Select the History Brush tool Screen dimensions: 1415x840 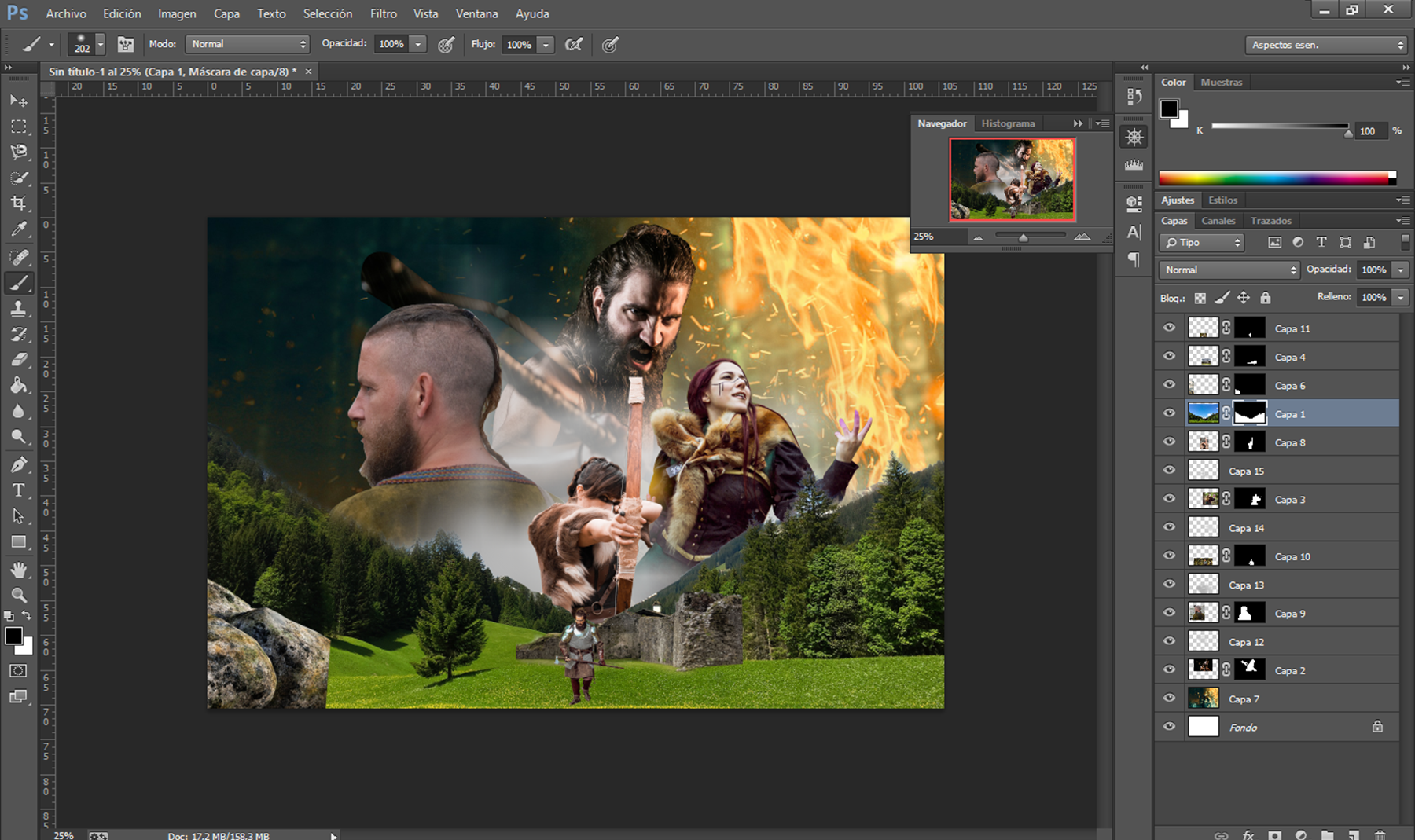pyautogui.click(x=19, y=335)
